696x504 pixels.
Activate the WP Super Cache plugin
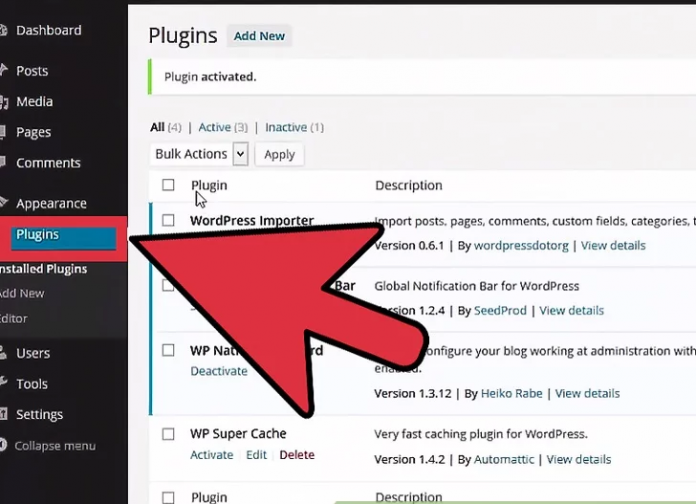[x=211, y=455]
